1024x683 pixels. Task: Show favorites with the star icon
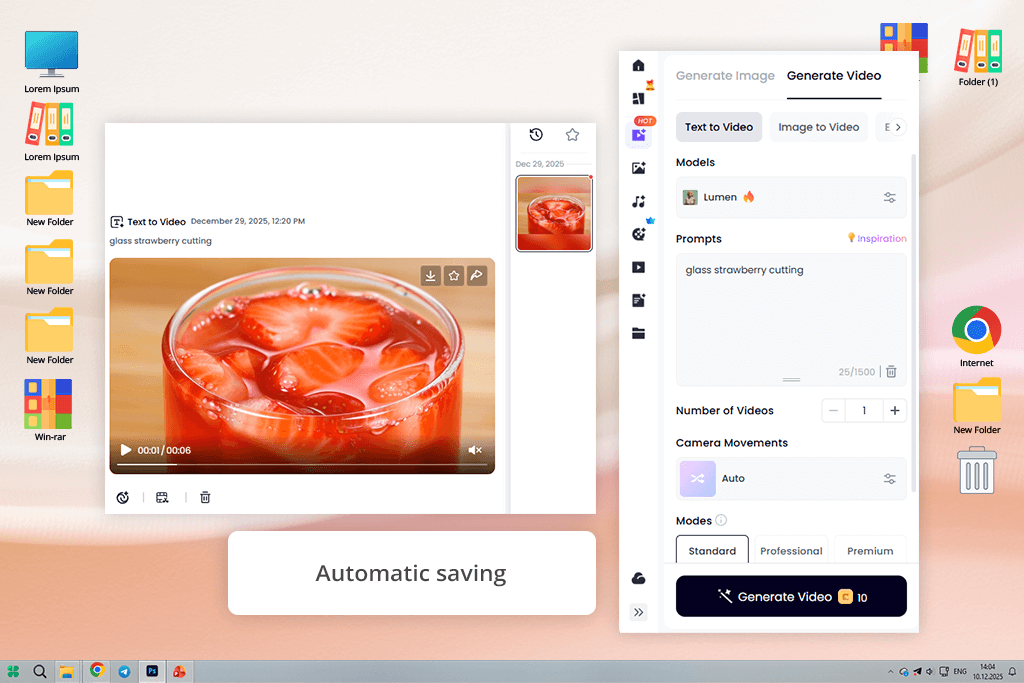(x=572, y=135)
